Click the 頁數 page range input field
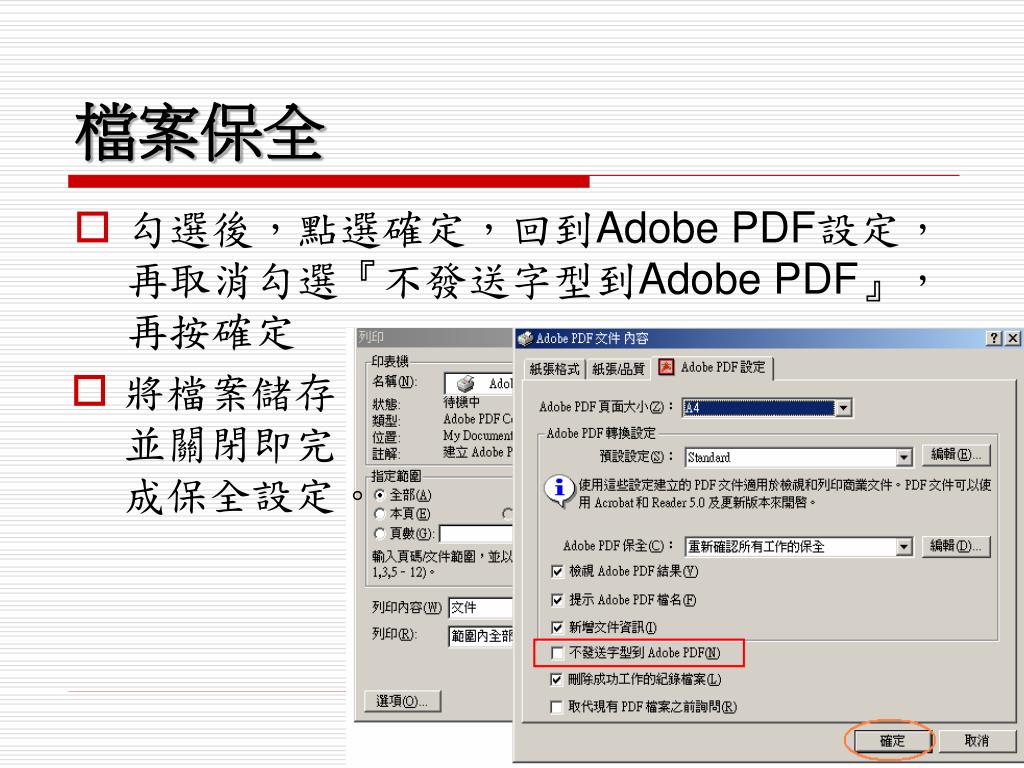 (477, 534)
